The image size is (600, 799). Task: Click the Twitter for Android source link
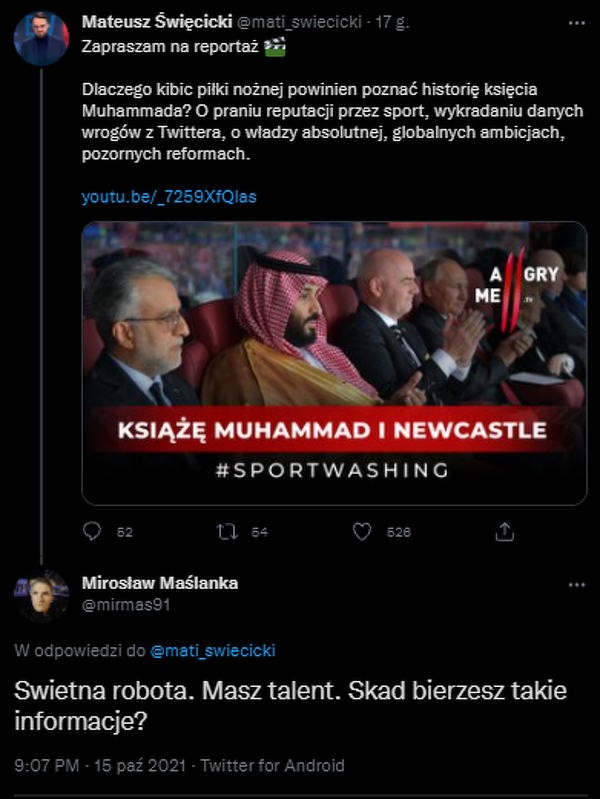point(272,765)
